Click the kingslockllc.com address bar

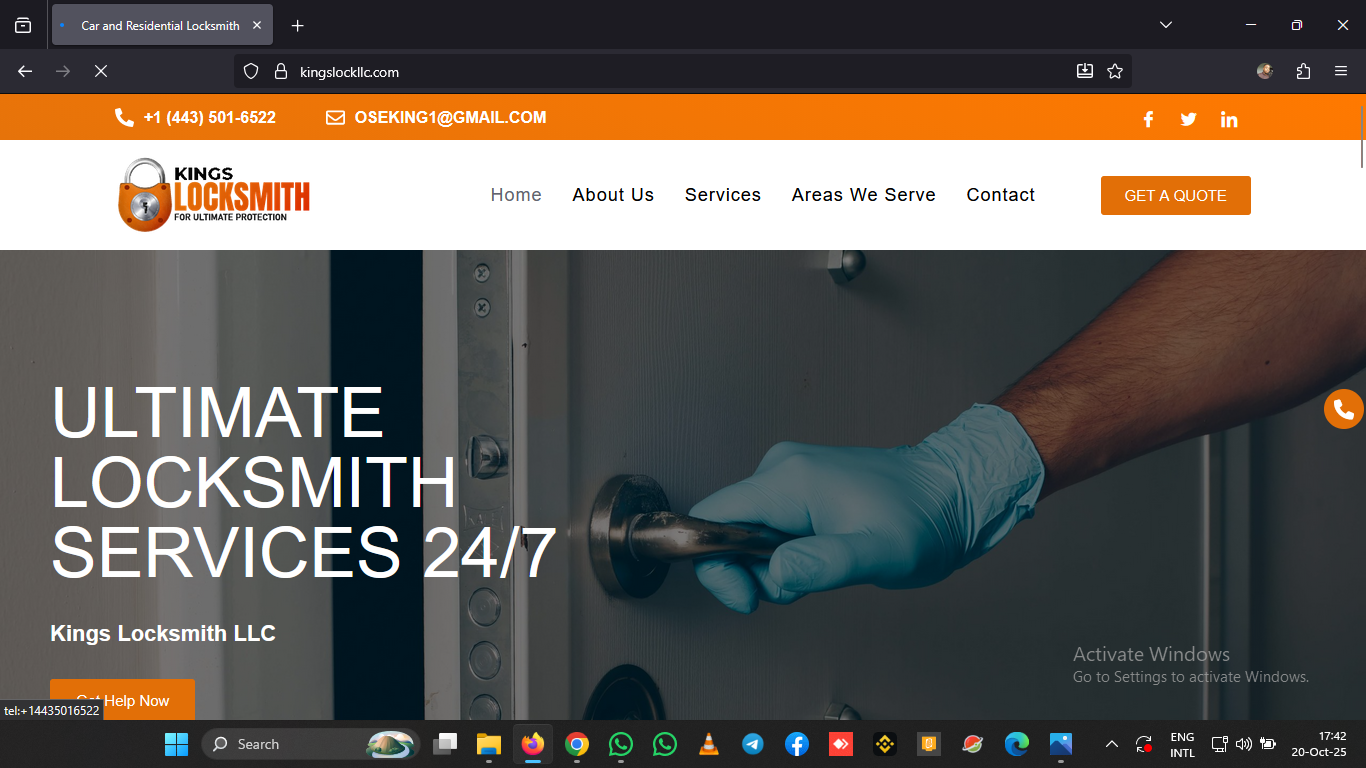pyautogui.click(x=660, y=71)
